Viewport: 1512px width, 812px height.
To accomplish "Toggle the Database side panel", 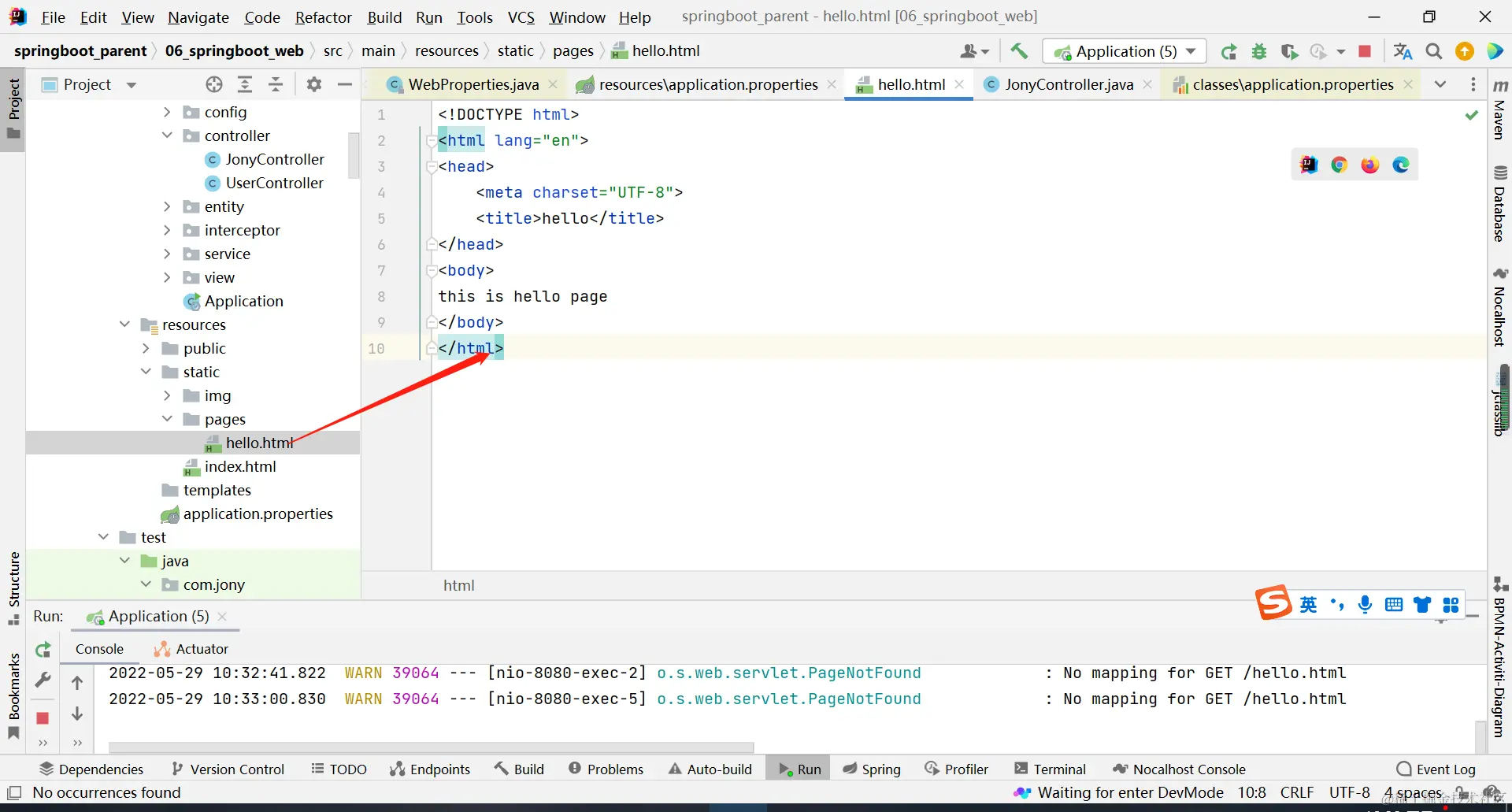I will coord(1500,204).
